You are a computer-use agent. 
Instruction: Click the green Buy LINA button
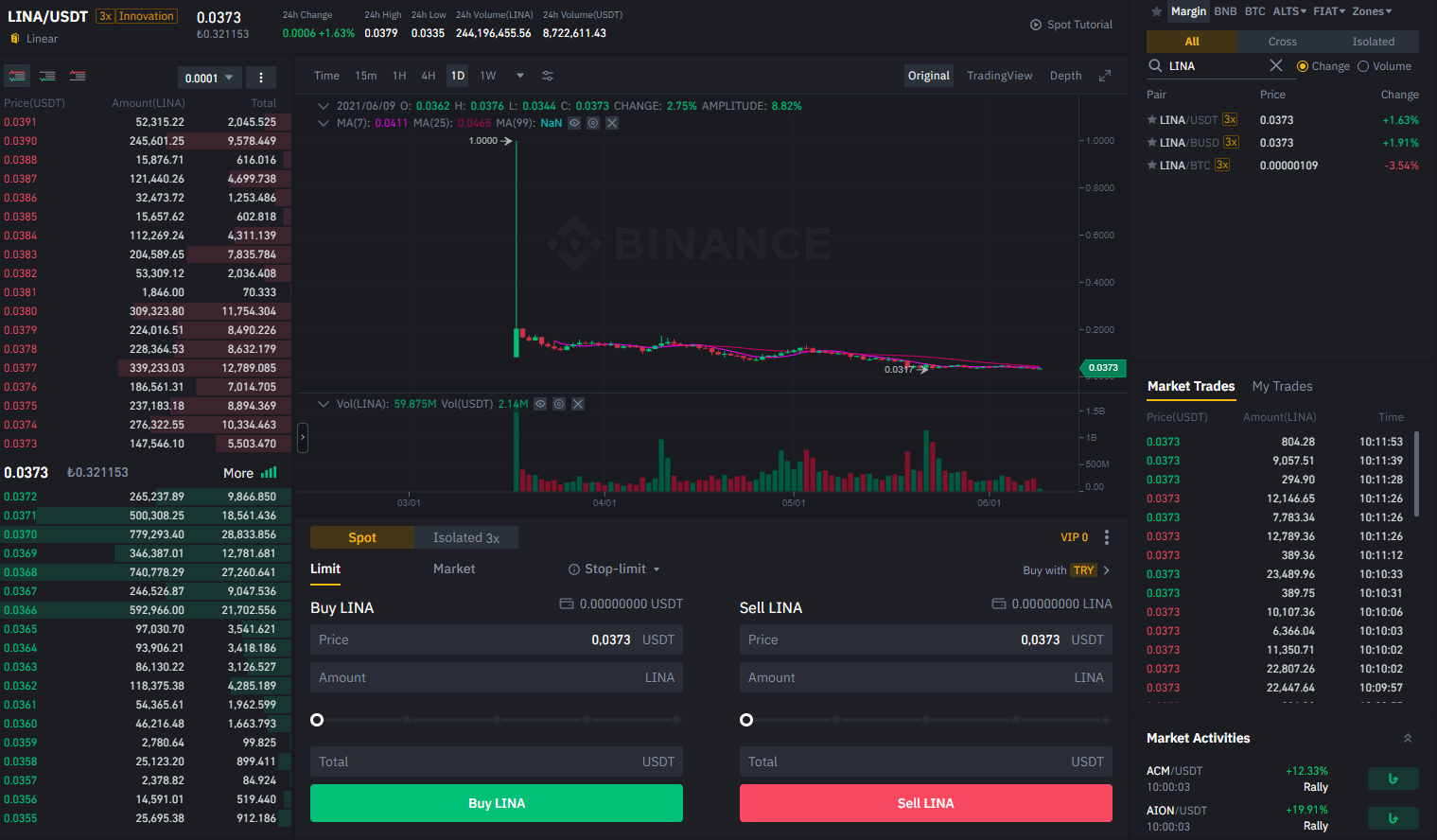(497, 803)
